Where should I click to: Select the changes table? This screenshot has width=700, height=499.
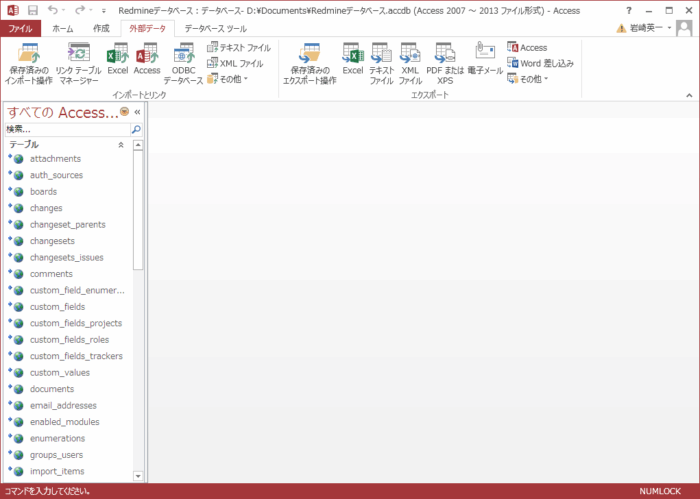click(69, 208)
